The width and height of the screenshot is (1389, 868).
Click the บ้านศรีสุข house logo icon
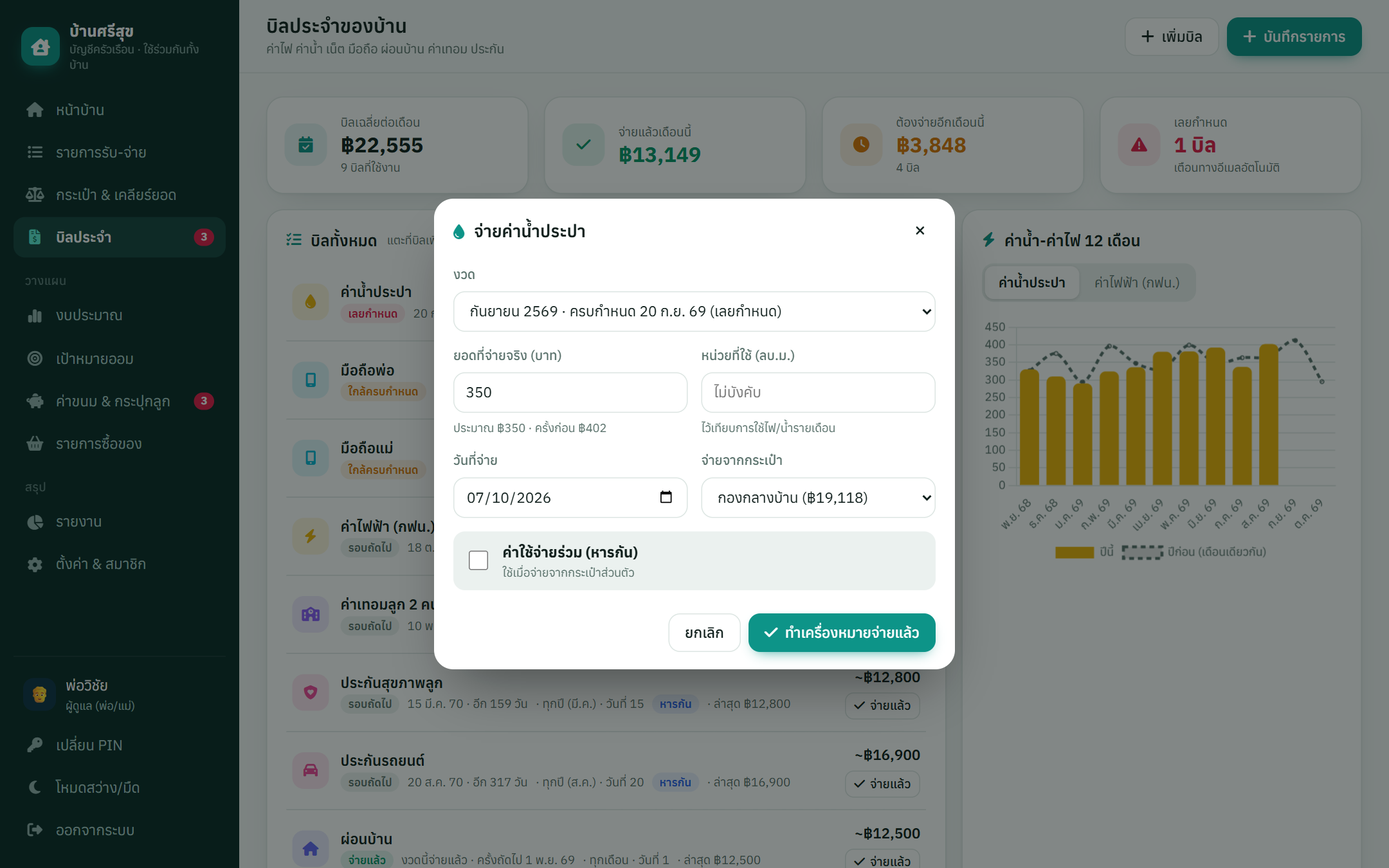point(41,46)
